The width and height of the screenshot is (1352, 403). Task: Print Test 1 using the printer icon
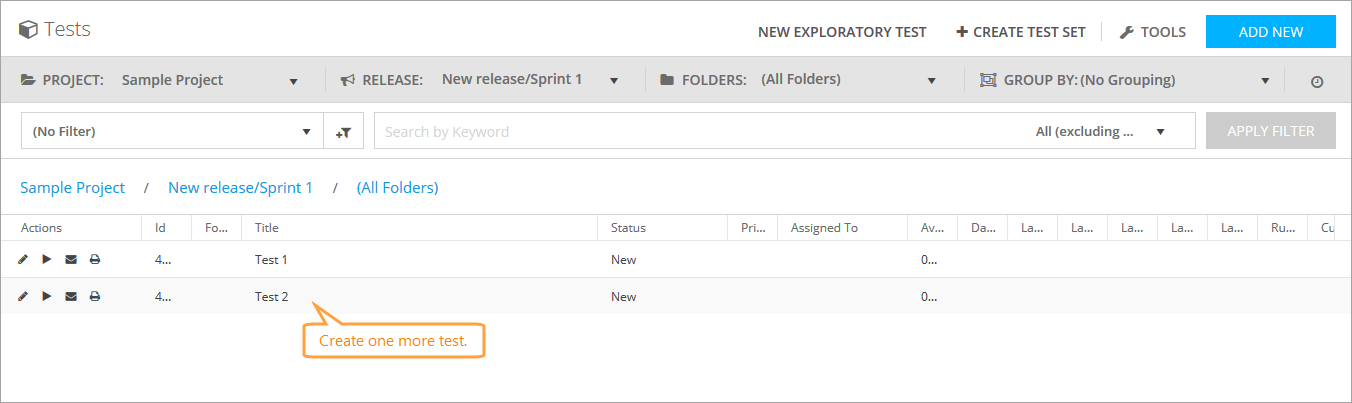pos(95,260)
